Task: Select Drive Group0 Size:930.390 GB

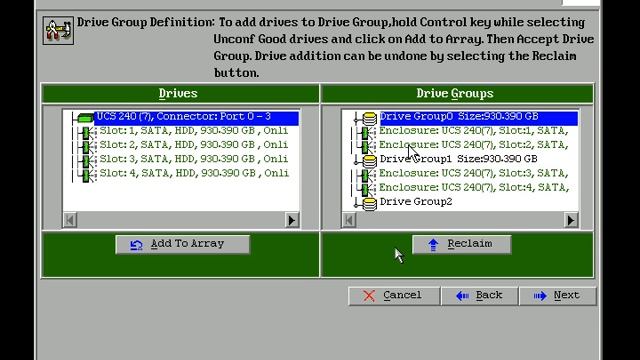Action: point(479,118)
